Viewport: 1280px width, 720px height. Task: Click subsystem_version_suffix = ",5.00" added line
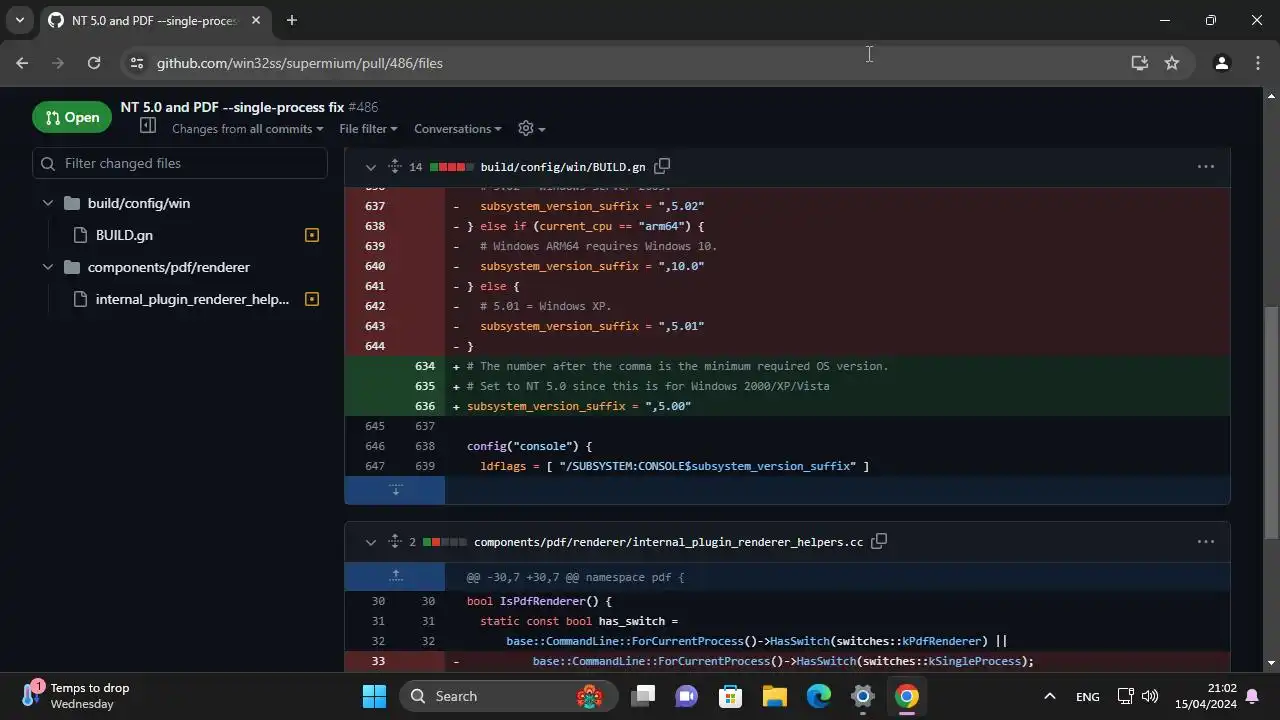(579, 406)
